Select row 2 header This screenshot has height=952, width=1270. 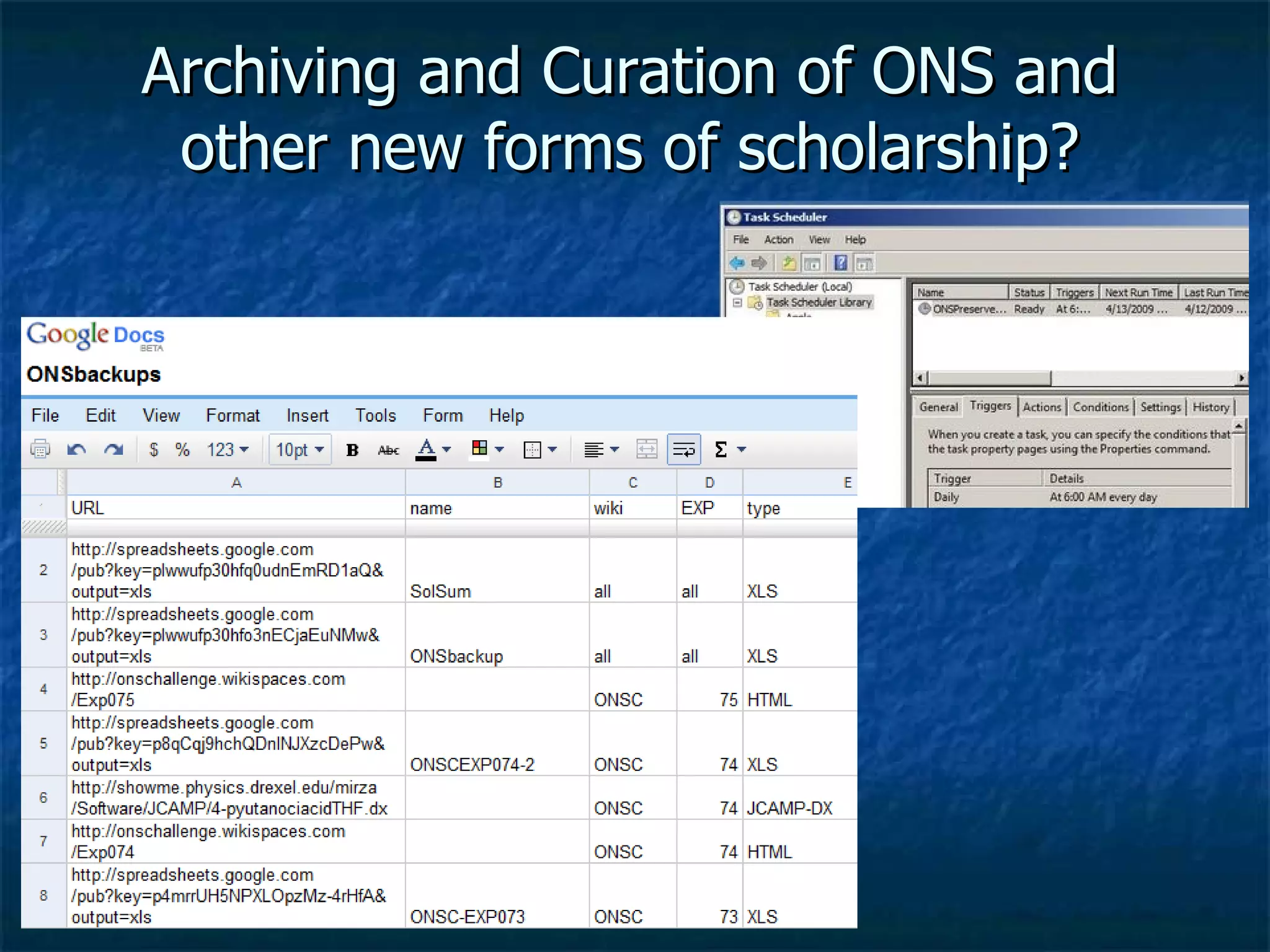click(43, 570)
